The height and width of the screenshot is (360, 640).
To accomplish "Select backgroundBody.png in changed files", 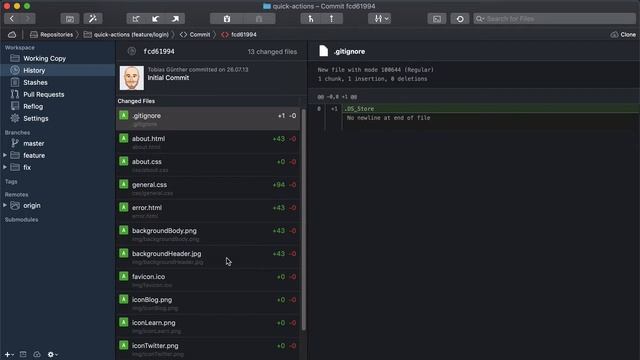I will pos(209,234).
